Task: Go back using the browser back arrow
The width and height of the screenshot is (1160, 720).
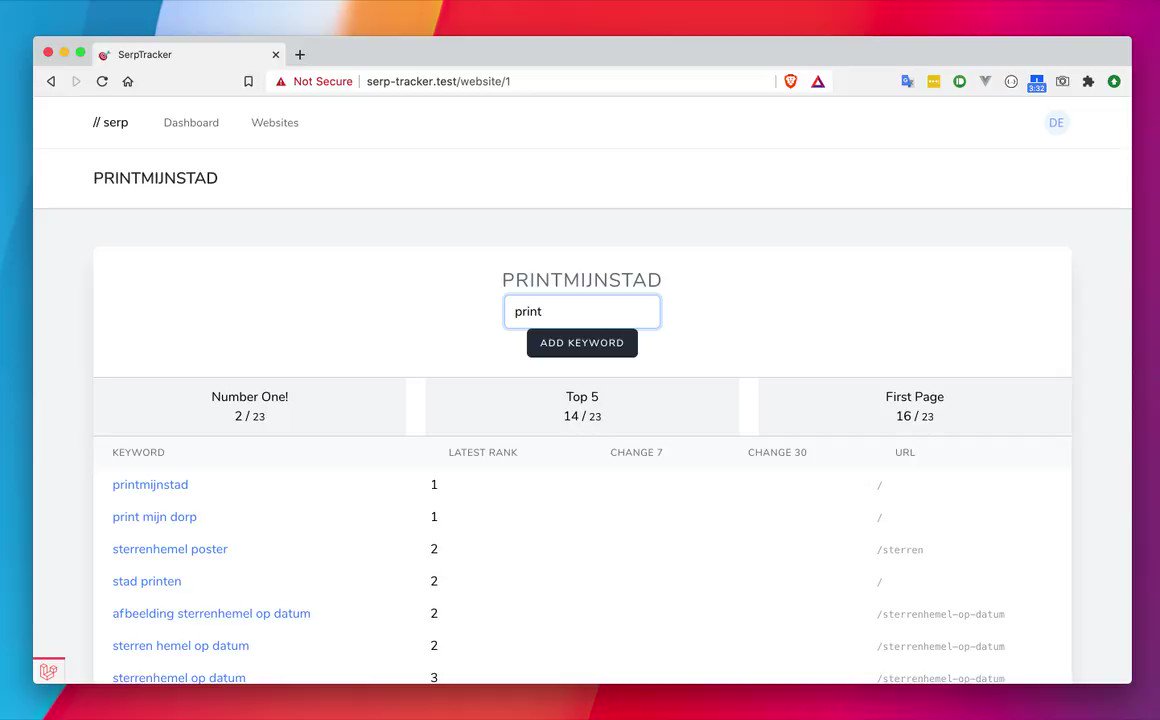Action: pos(51,81)
